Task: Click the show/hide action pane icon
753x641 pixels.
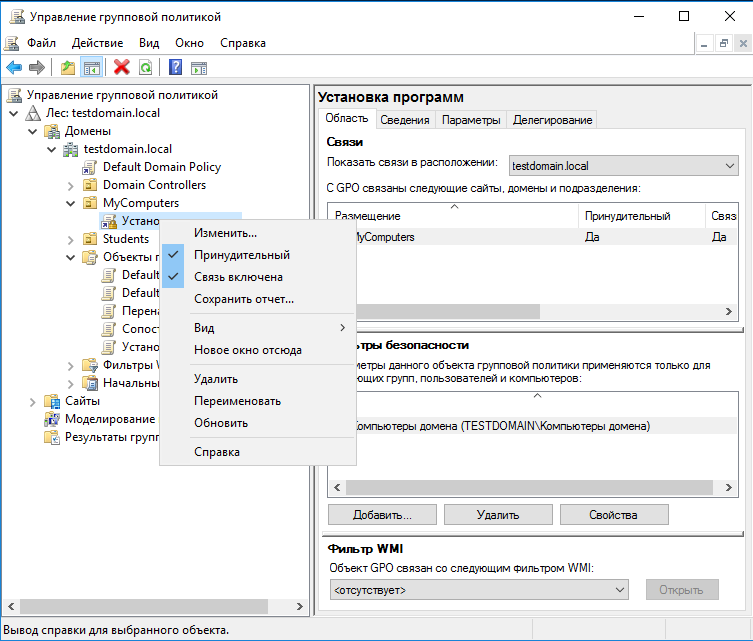Action: point(199,67)
